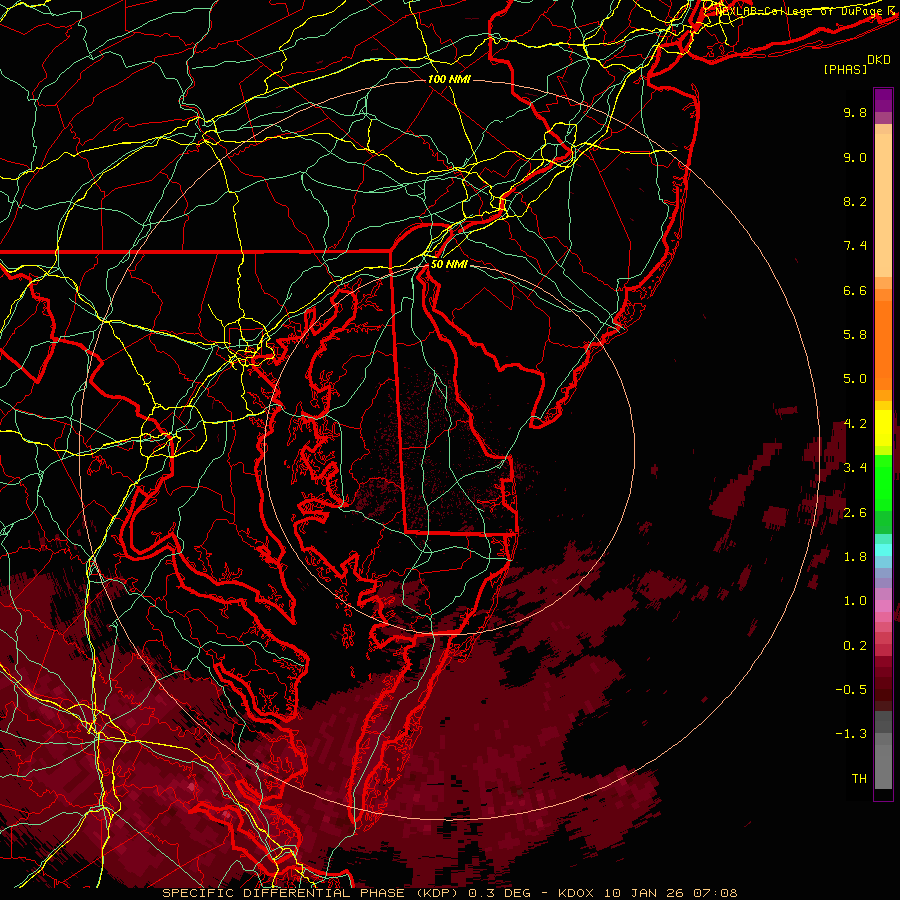Select the -1.3 legend value
Image resolution: width=900 pixels, height=900 pixels.
(x=851, y=734)
